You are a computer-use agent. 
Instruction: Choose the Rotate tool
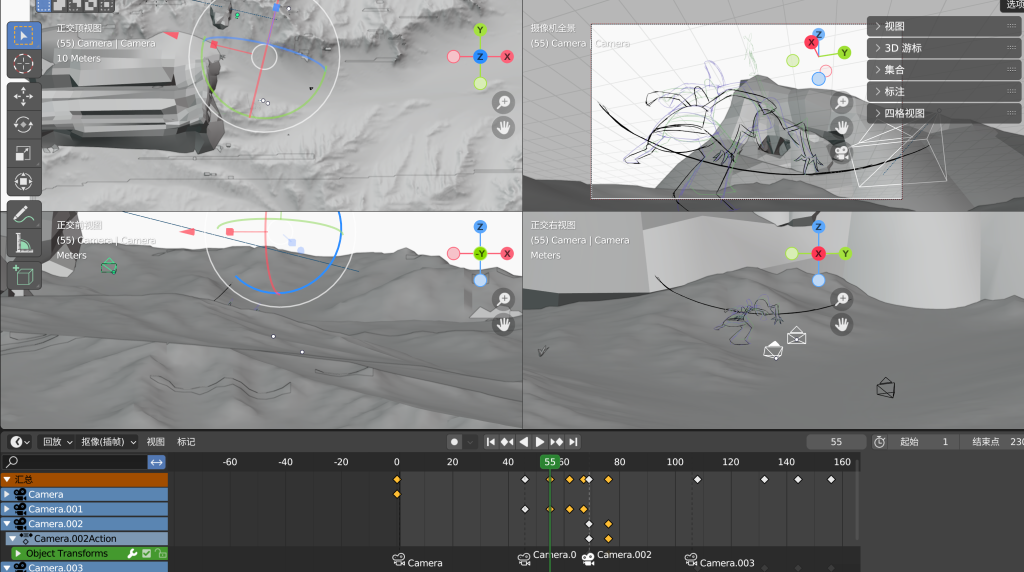click(23, 125)
